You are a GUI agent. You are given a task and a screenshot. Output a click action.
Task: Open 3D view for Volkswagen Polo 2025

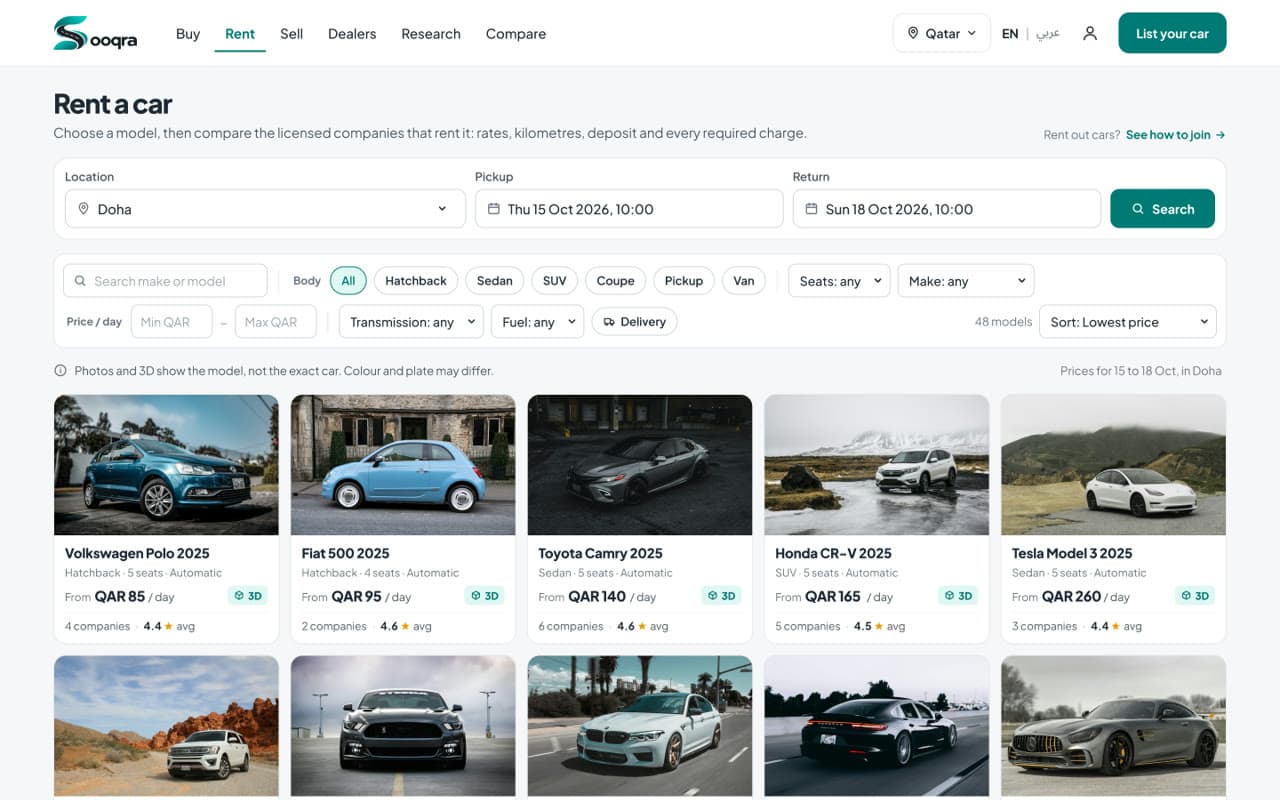(247, 596)
